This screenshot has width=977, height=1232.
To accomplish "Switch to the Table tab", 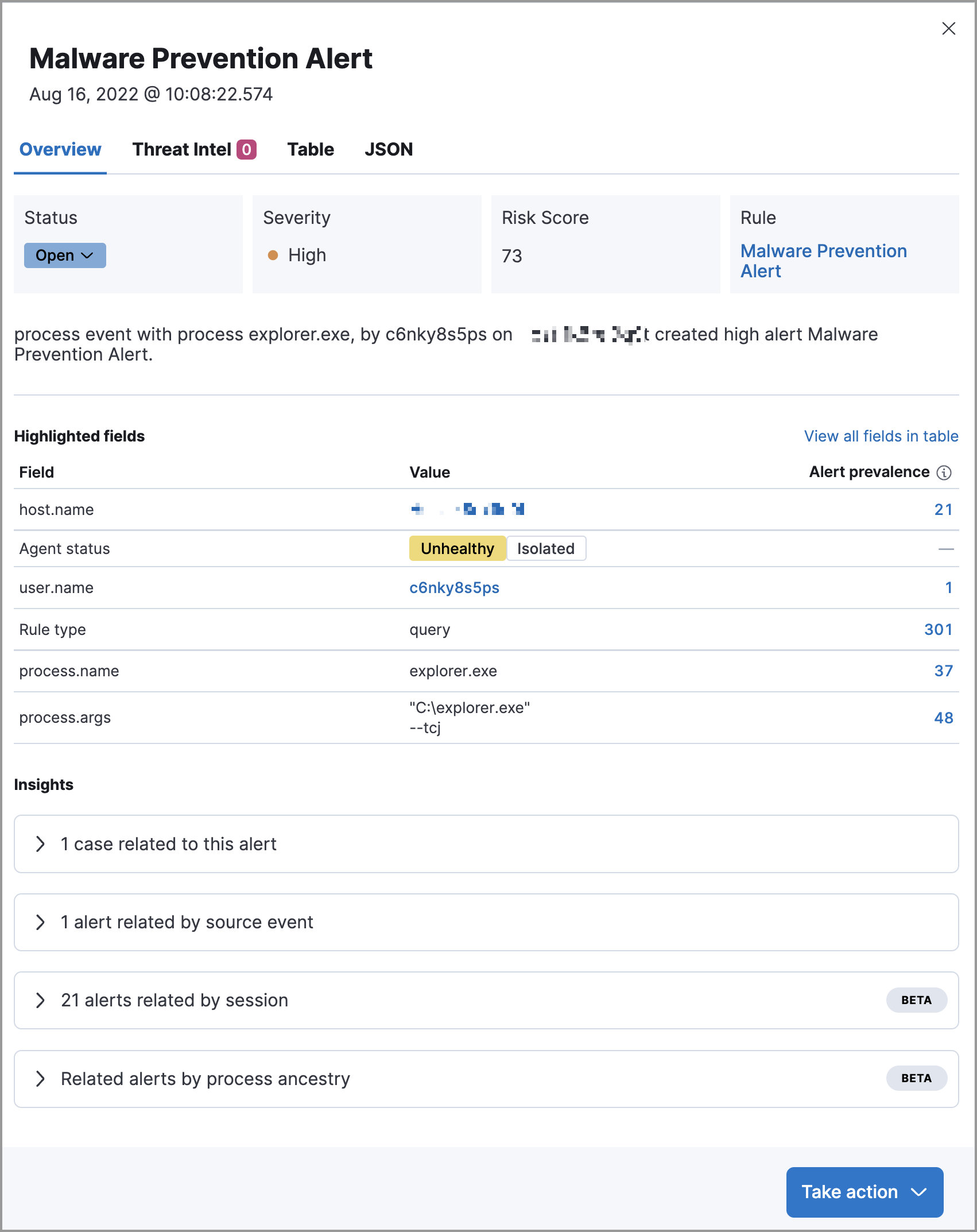I will click(311, 149).
